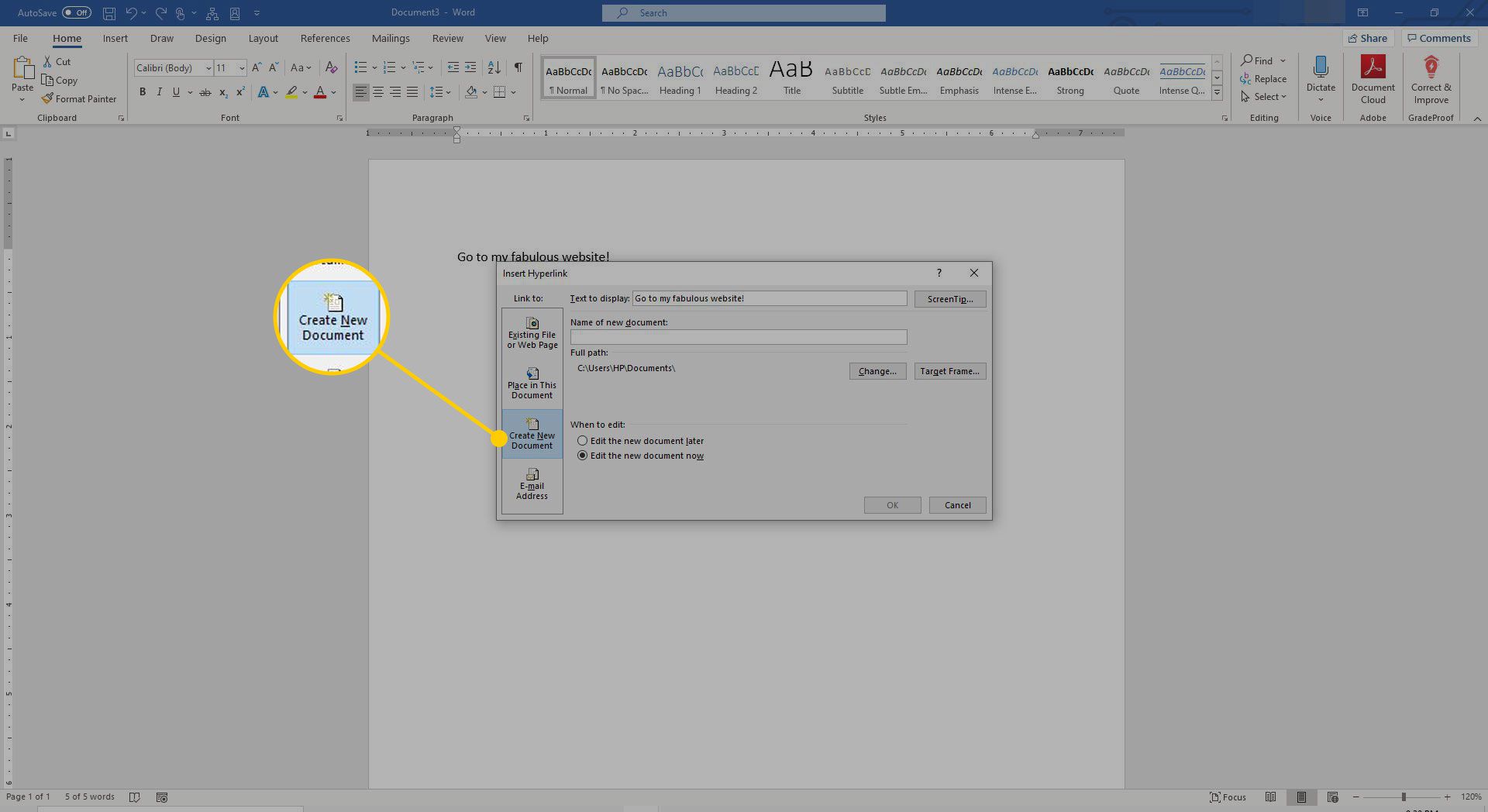Open font size dropdown
The height and width of the screenshot is (812, 1488).
[x=242, y=68]
